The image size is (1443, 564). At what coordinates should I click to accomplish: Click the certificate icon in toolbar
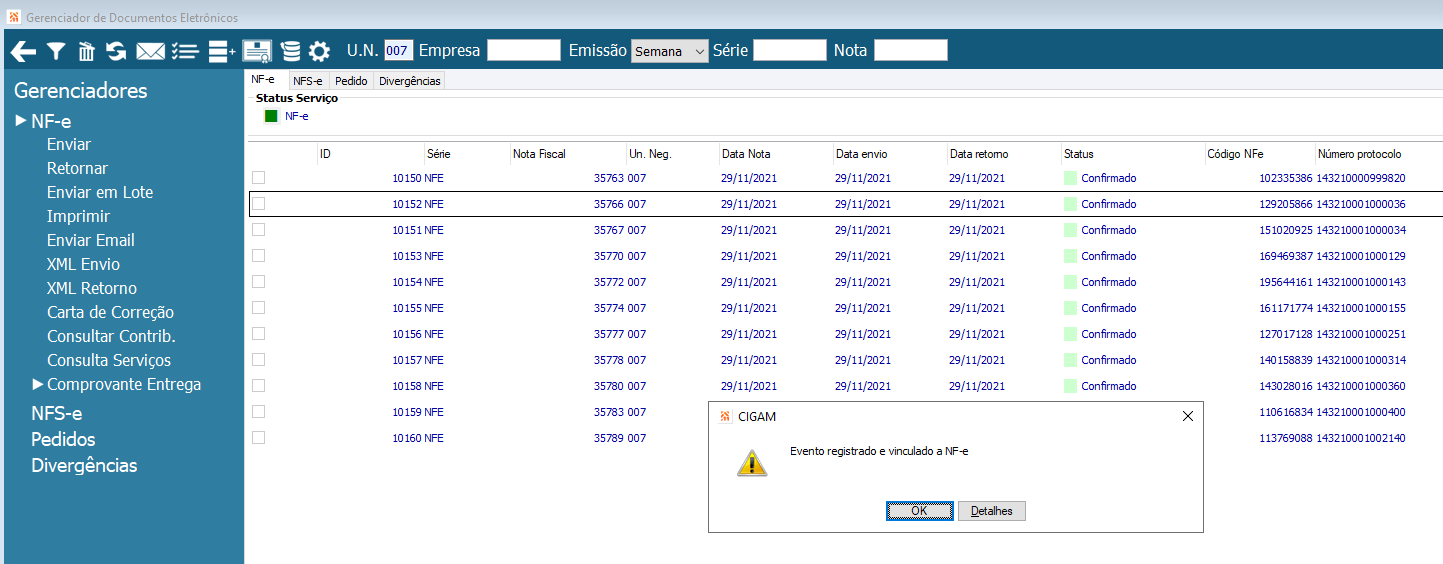(x=258, y=51)
